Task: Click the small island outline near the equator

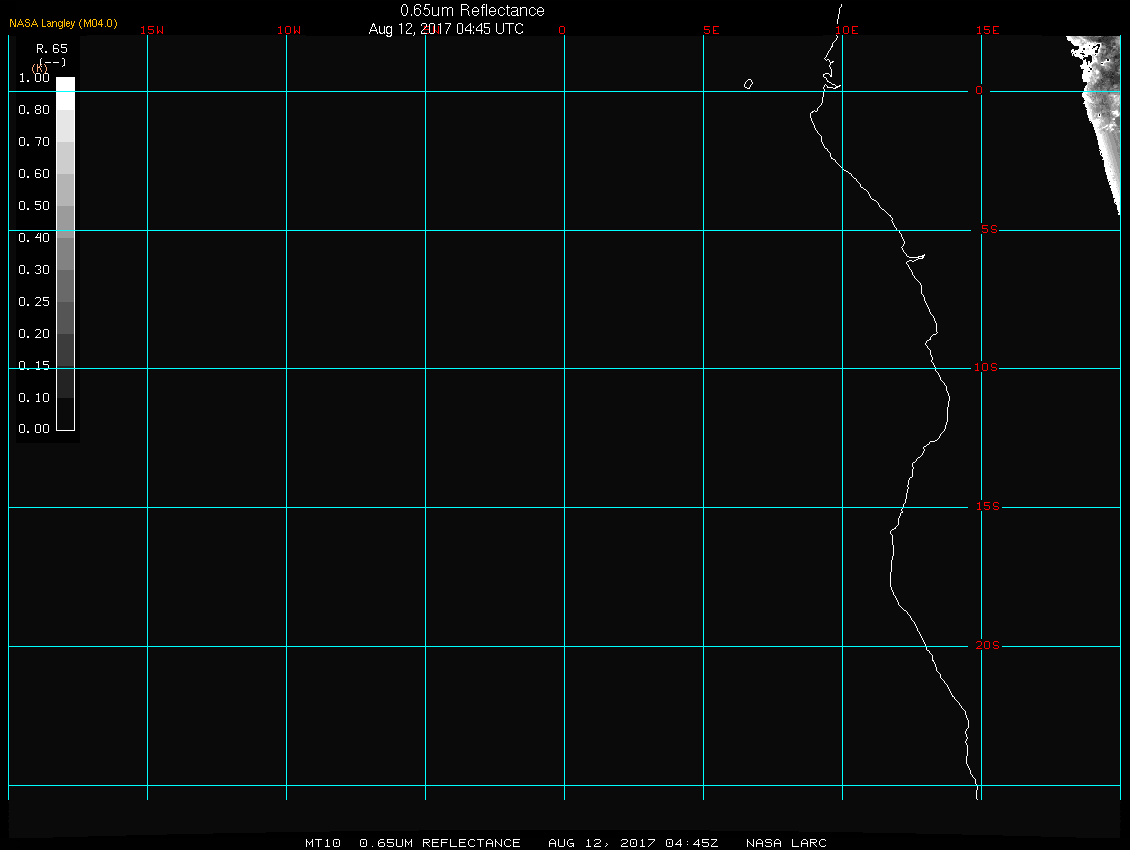Action: (x=748, y=84)
